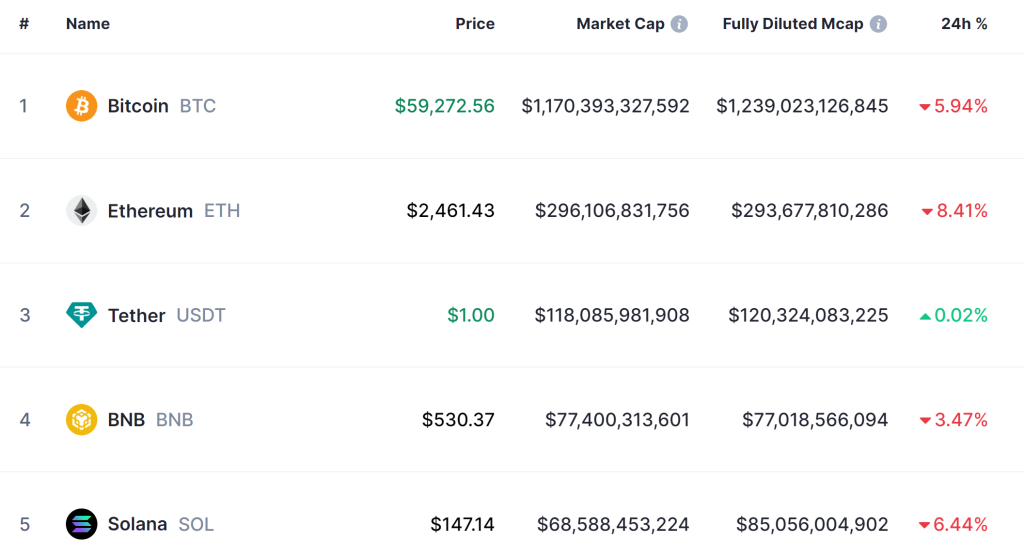Viewport: 1024px width, 556px height.
Task: Open the Ethereum name link
Action: pyautogui.click(x=150, y=211)
